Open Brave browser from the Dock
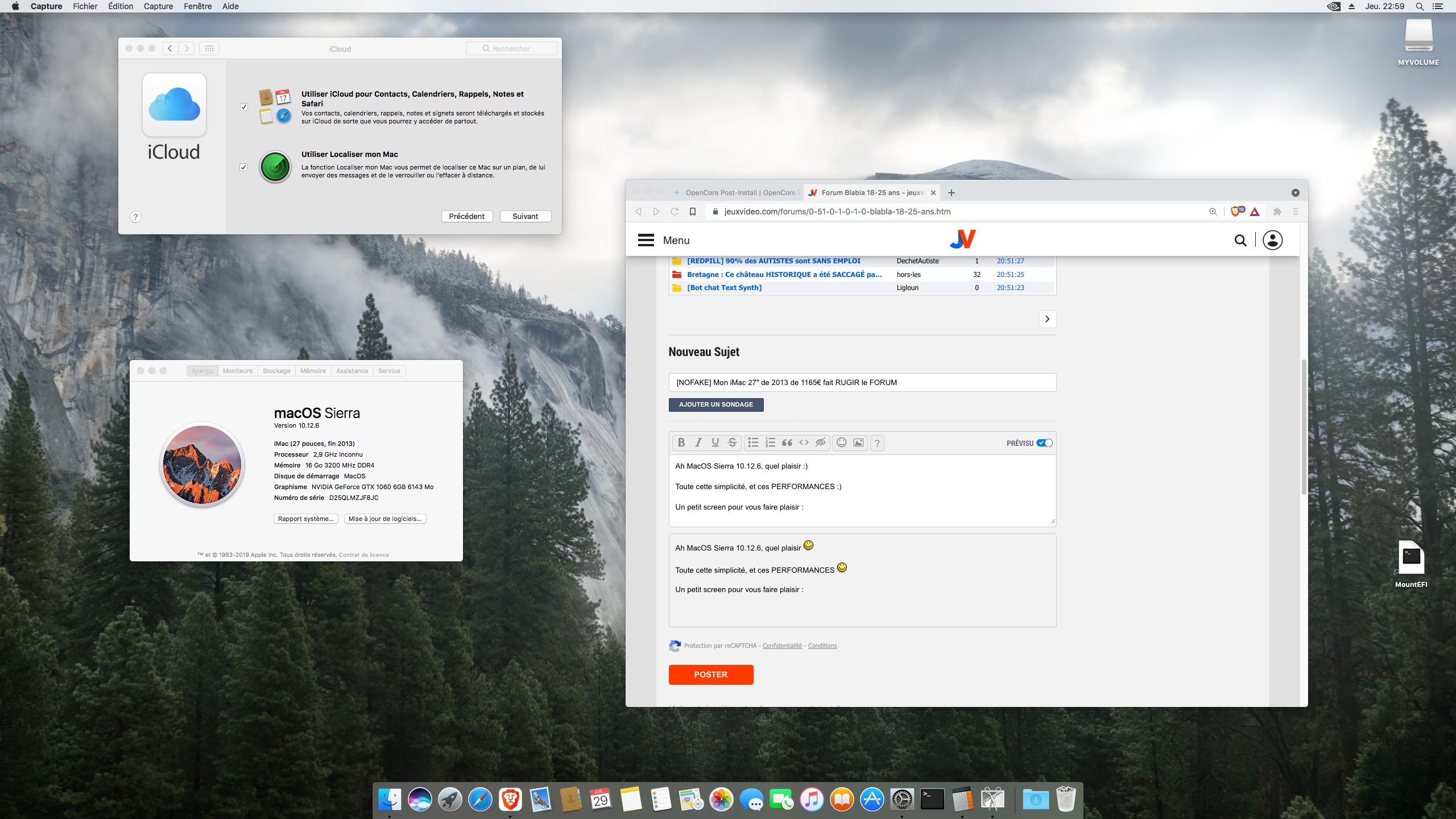The height and width of the screenshot is (819, 1456). click(510, 800)
